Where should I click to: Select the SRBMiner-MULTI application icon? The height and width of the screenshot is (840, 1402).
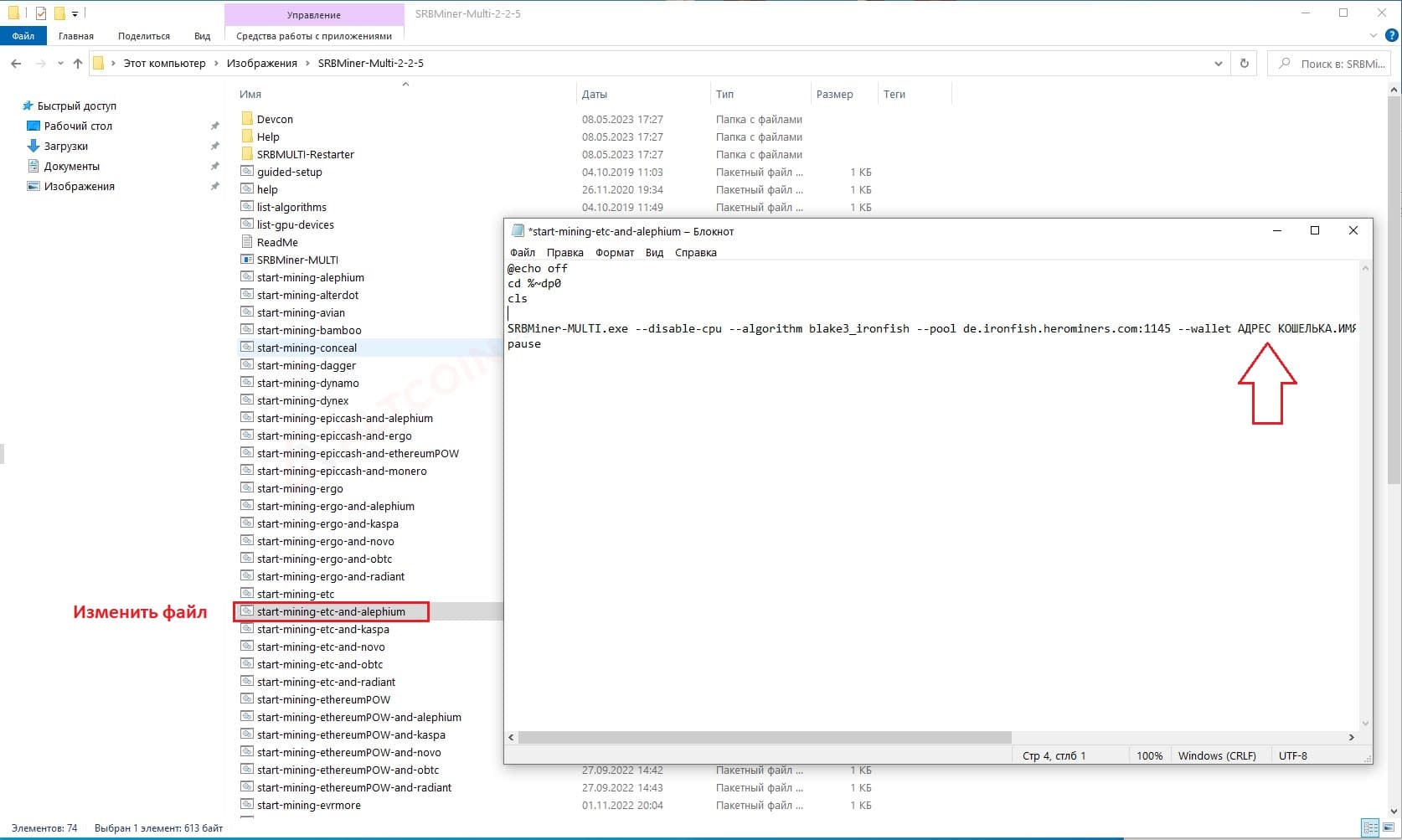[x=247, y=260]
